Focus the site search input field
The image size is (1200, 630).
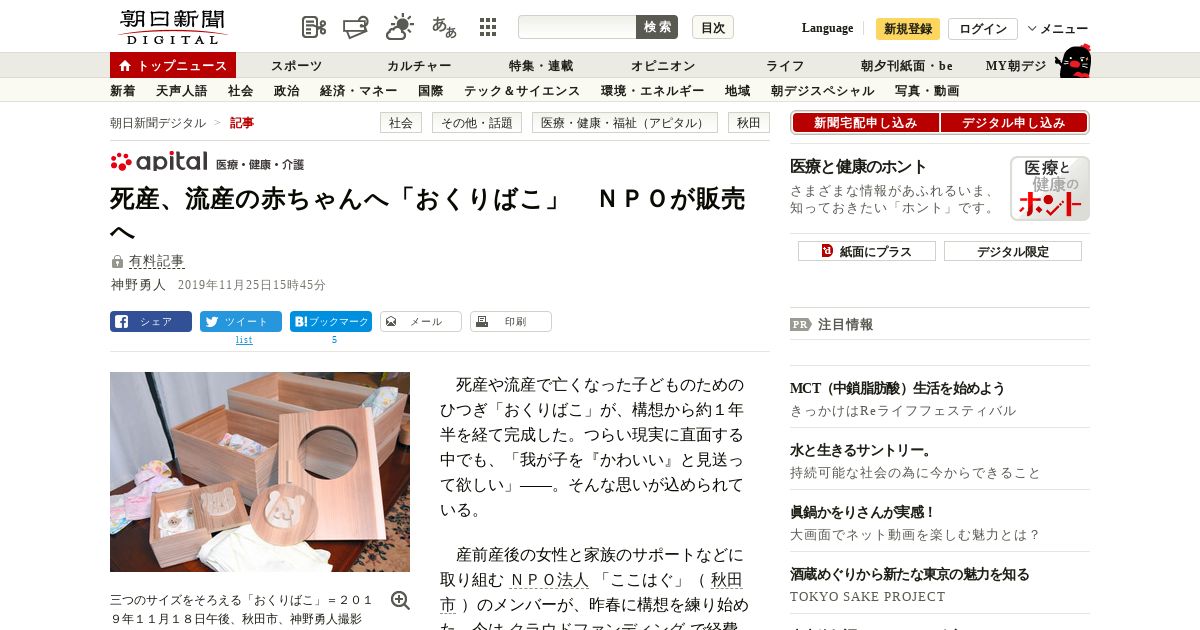click(x=577, y=27)
